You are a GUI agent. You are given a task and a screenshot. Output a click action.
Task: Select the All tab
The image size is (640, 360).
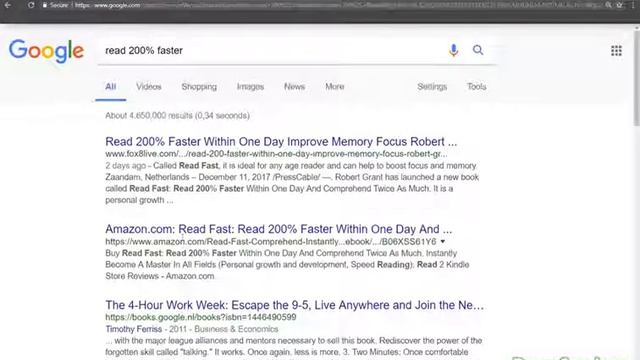pyautogui.click(x=111, y=87)
